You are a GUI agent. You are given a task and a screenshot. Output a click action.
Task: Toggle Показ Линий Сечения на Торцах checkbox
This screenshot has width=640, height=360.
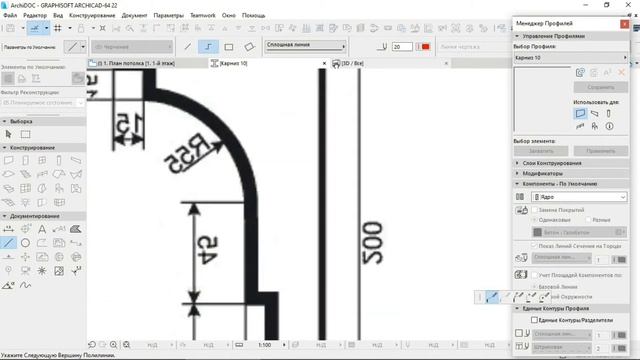pyautogui.click(x=534, y=246)
